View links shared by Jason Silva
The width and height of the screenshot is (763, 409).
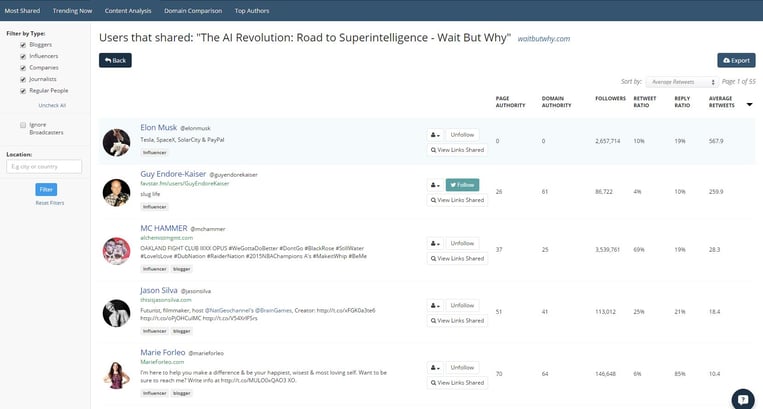coord(457,320)
